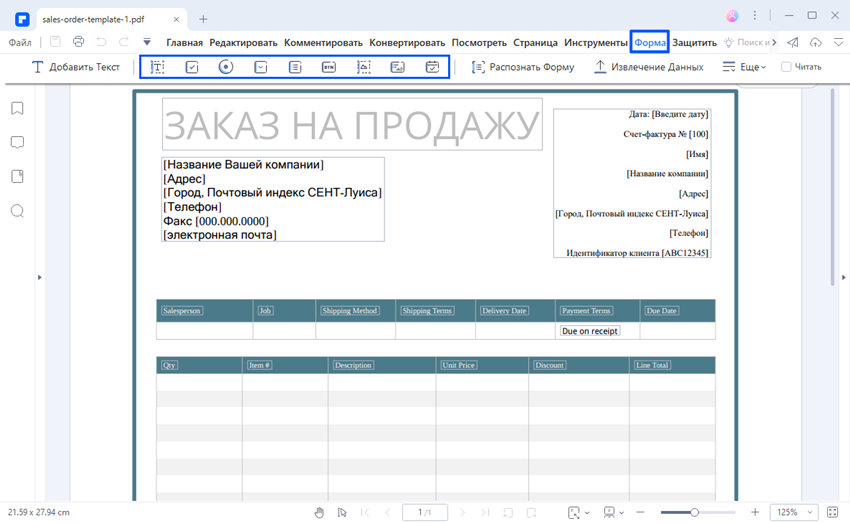Click zoom out minus button
Viewport: 850px width, 523px height.
[x=641, y=512]
